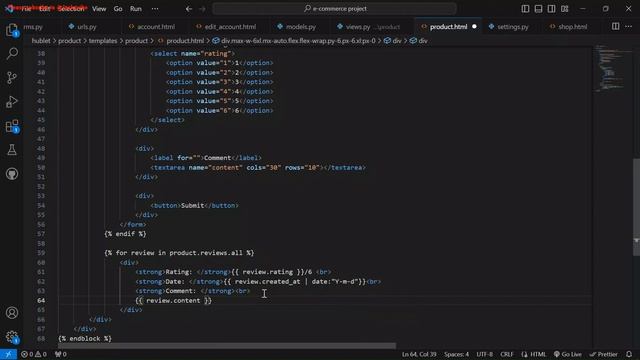This screenshot has width=640, height=360.
Task: Click the vertical scrollbar thumb of editor
Action: (636, 207)
